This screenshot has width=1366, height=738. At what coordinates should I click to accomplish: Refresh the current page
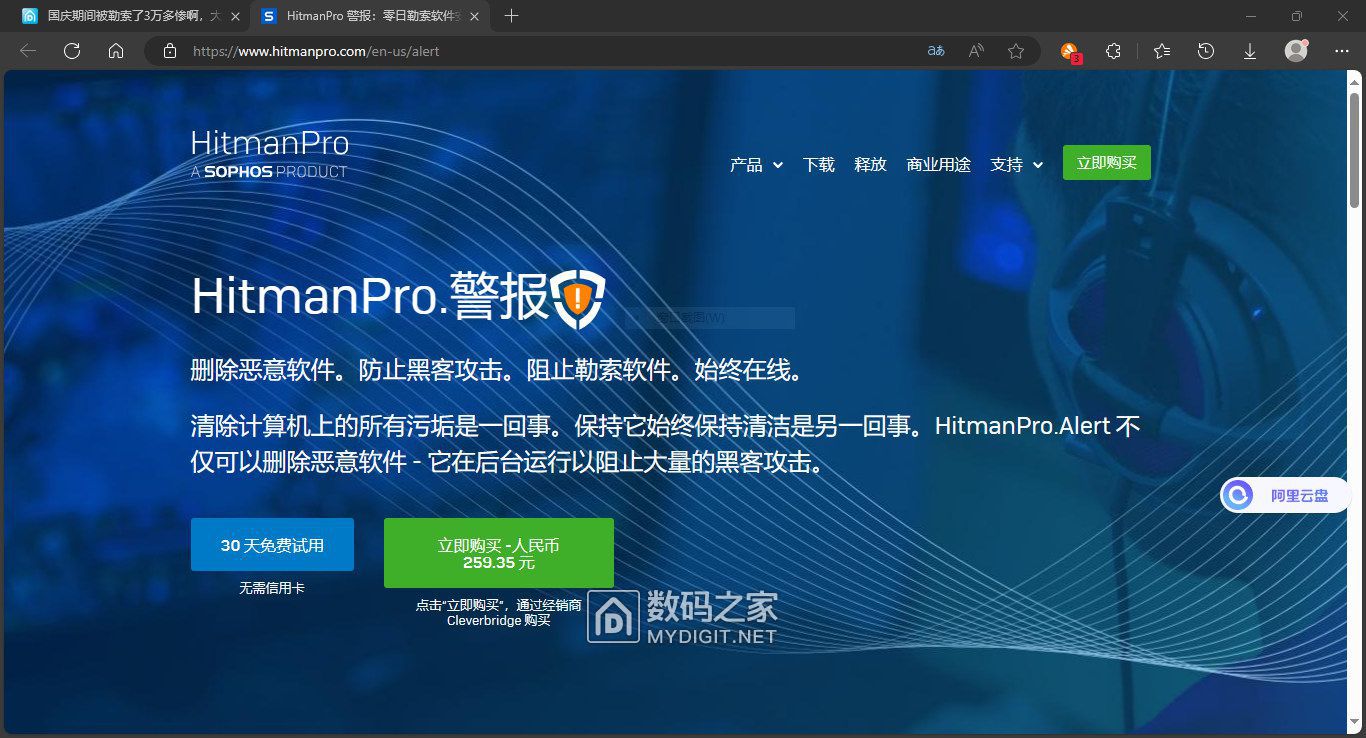click(x=72, y=51)
